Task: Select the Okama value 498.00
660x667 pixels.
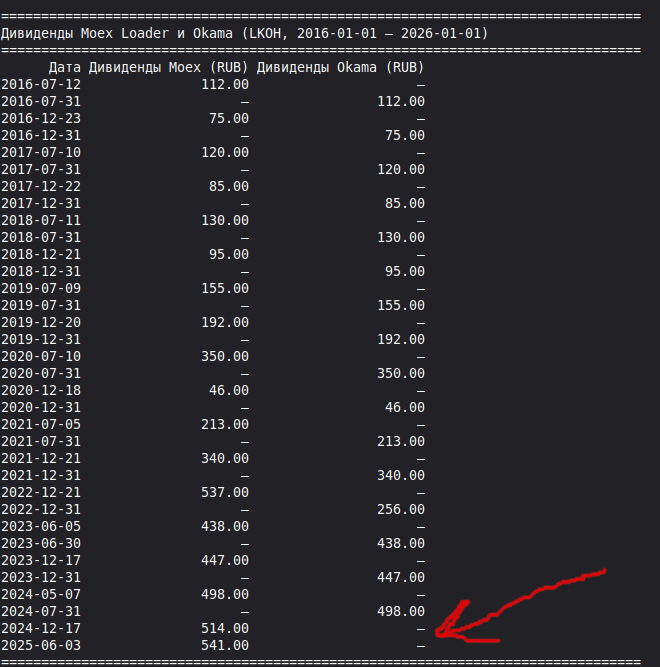Action: click(401, 611)
